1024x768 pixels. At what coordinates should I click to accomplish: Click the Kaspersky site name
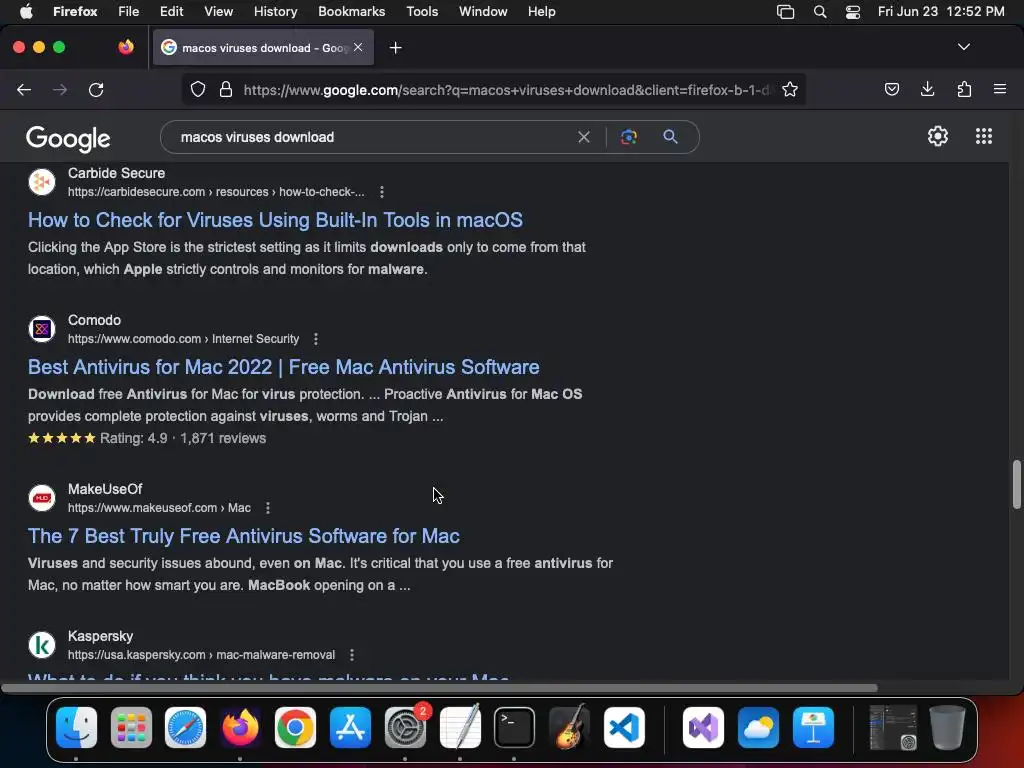coord(101,636)
